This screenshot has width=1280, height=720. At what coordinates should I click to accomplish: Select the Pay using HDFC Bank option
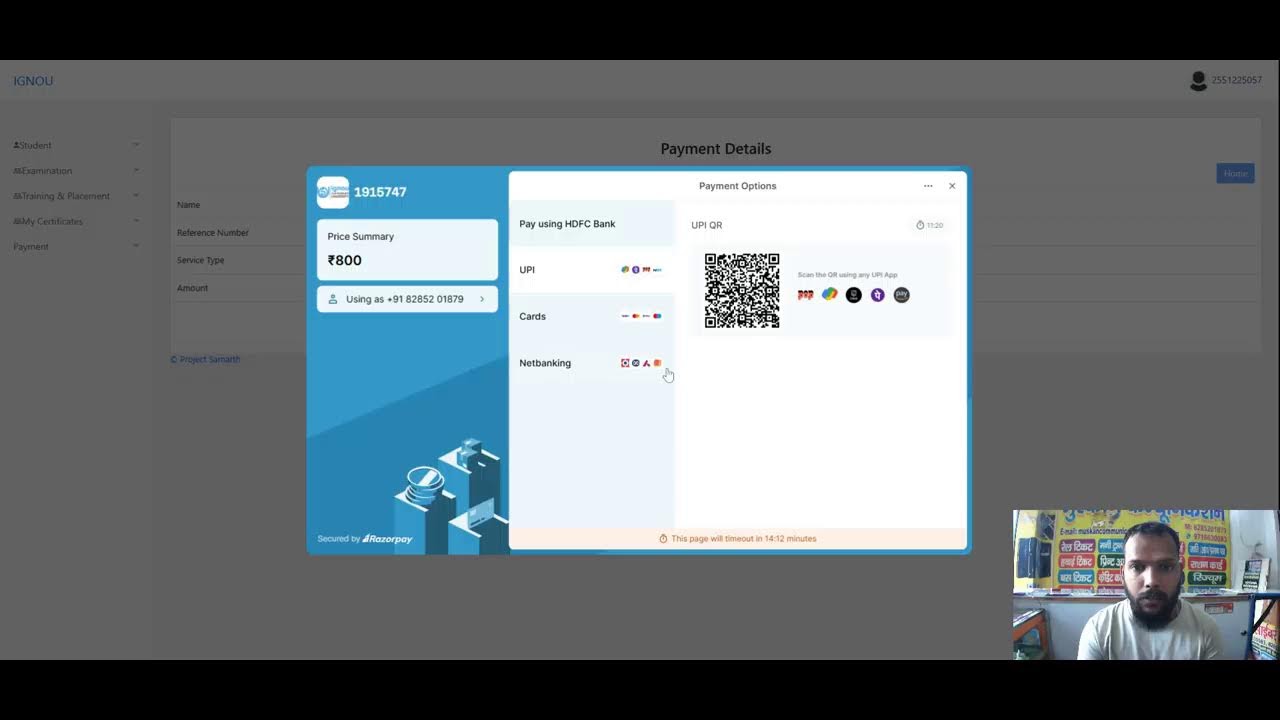point(592,224)
